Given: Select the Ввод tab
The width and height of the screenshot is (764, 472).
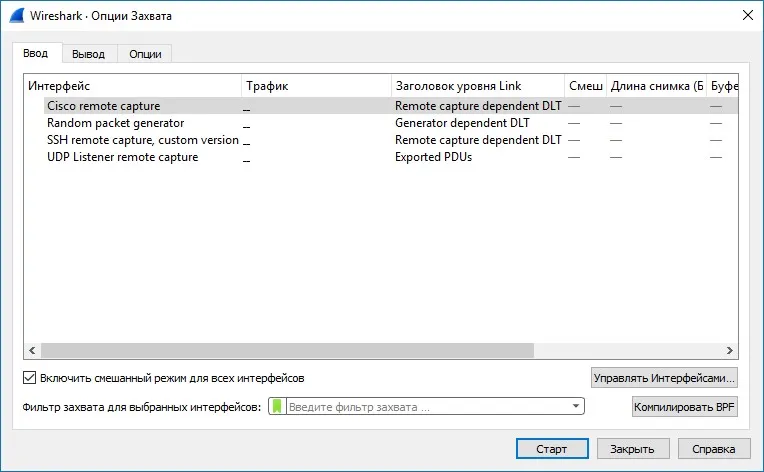Looking at the screenshot, I should (x=36, y=53).
